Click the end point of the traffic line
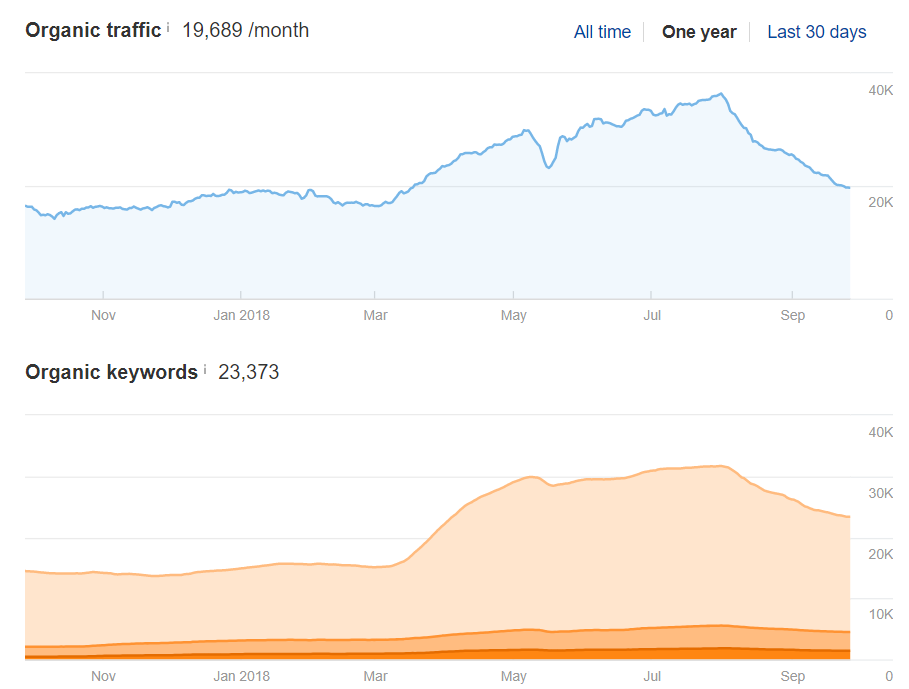This screenshot has height=689, width=909. [x=849, y=187]
